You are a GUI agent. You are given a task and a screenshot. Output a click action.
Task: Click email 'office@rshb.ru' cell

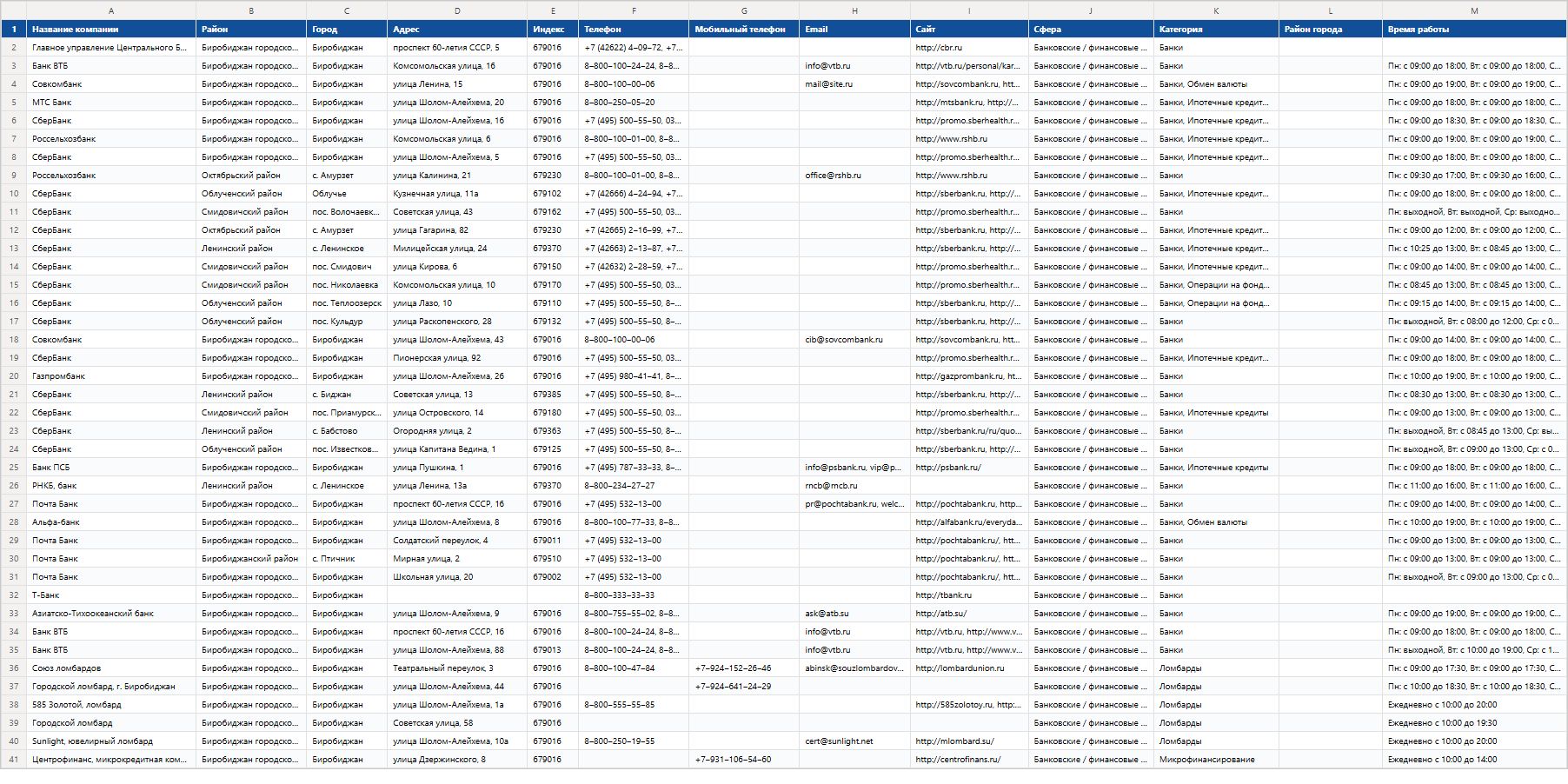point(854,176)
